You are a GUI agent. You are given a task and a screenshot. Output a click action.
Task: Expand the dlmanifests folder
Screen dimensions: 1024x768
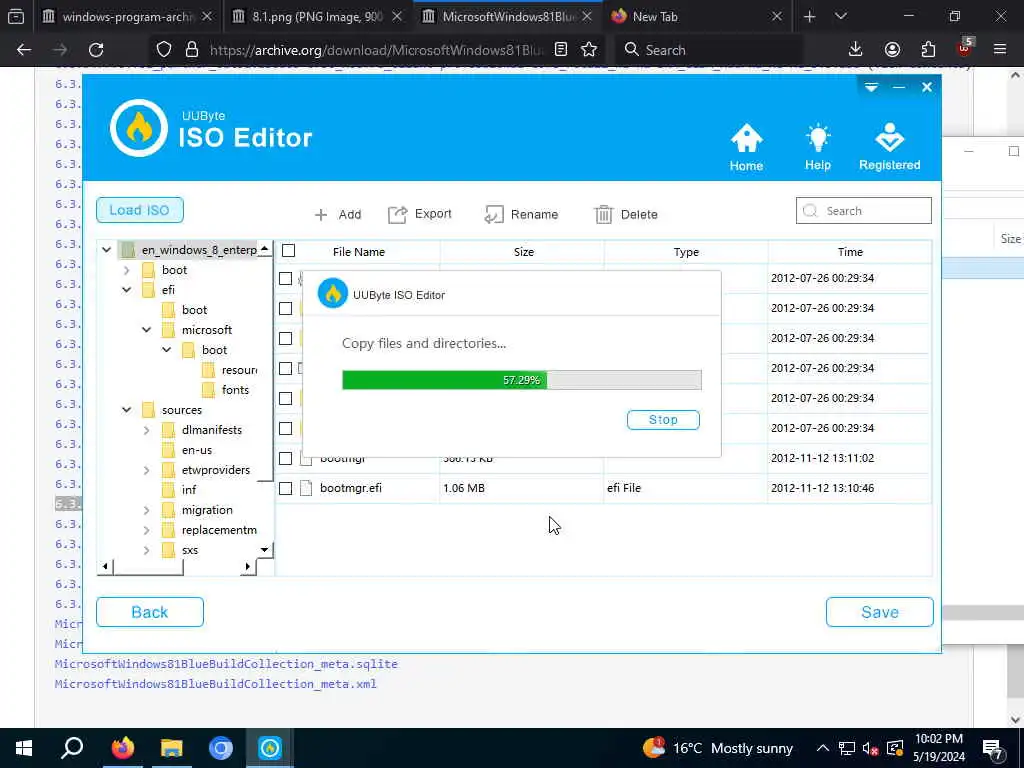(147, 430)
